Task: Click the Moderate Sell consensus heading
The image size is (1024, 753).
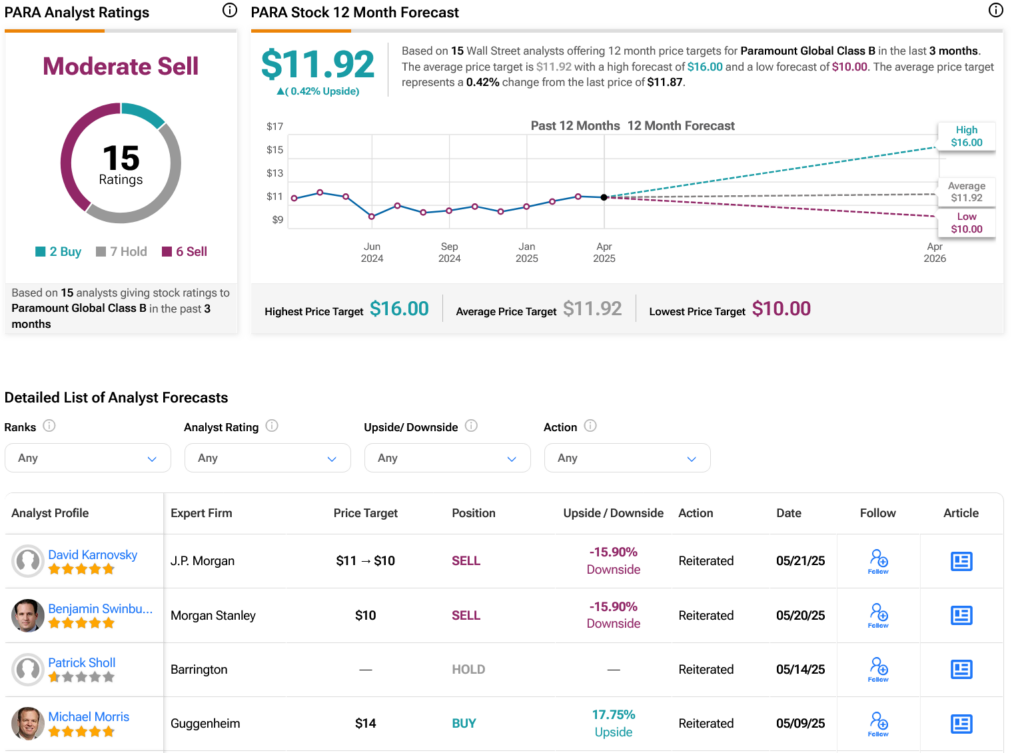Action: coord(121,66)
